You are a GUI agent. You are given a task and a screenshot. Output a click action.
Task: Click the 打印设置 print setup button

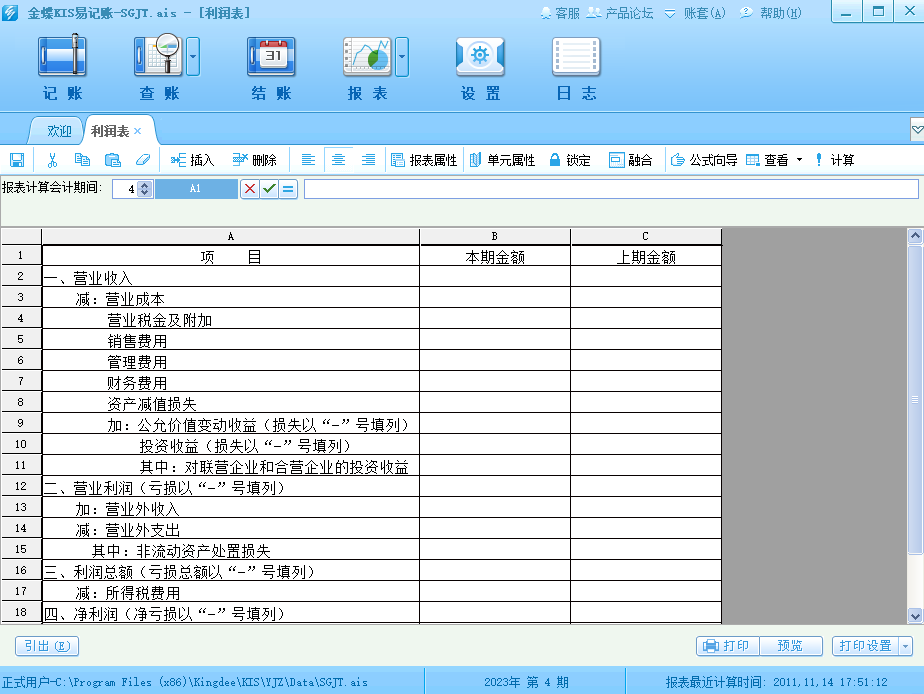click(865, 646)
